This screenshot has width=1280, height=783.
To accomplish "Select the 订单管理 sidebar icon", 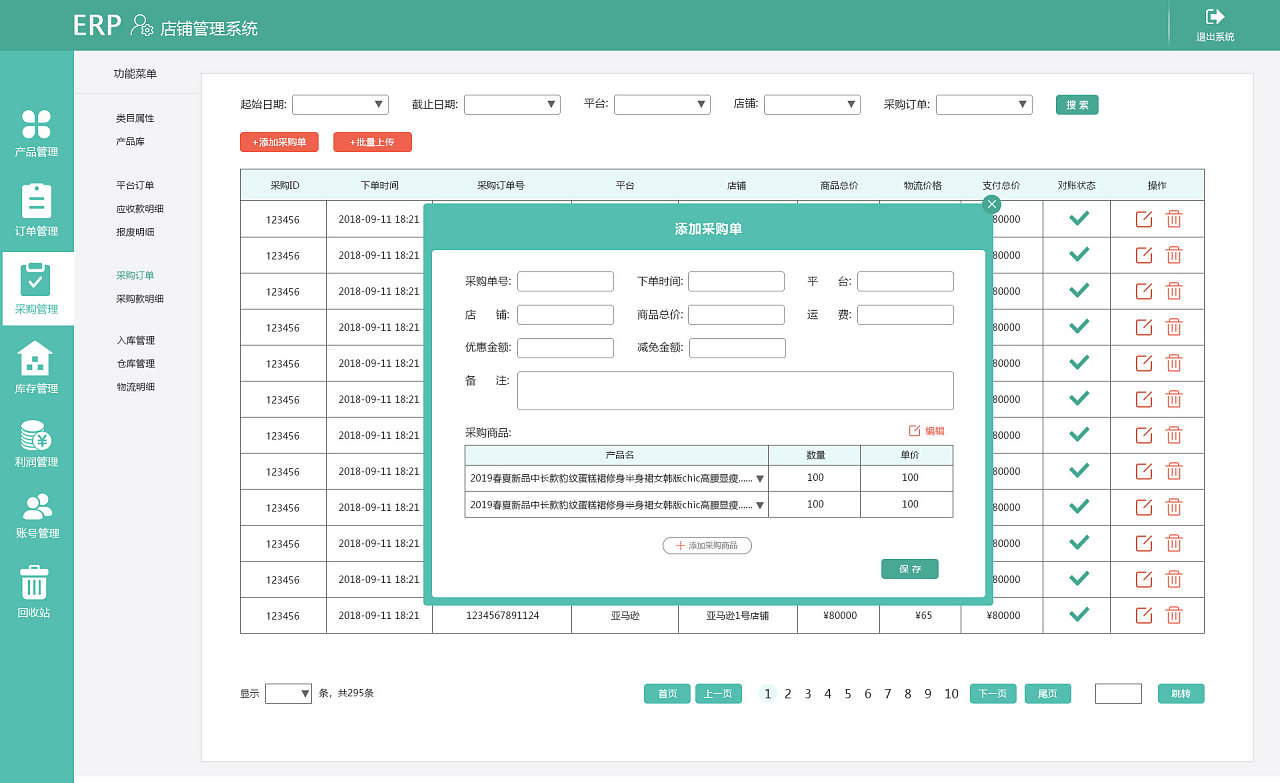I will (x=37, y=210).
